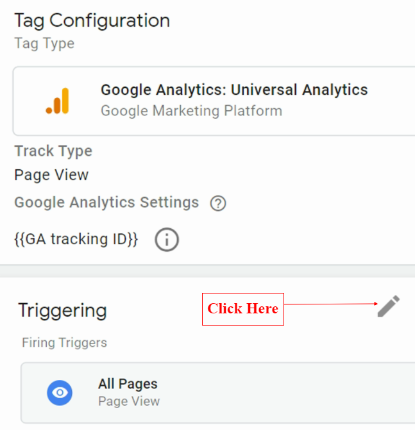415x430 pixels.
Task: Click the pencil edit icon beside Triggering
Action: [389, 306]
